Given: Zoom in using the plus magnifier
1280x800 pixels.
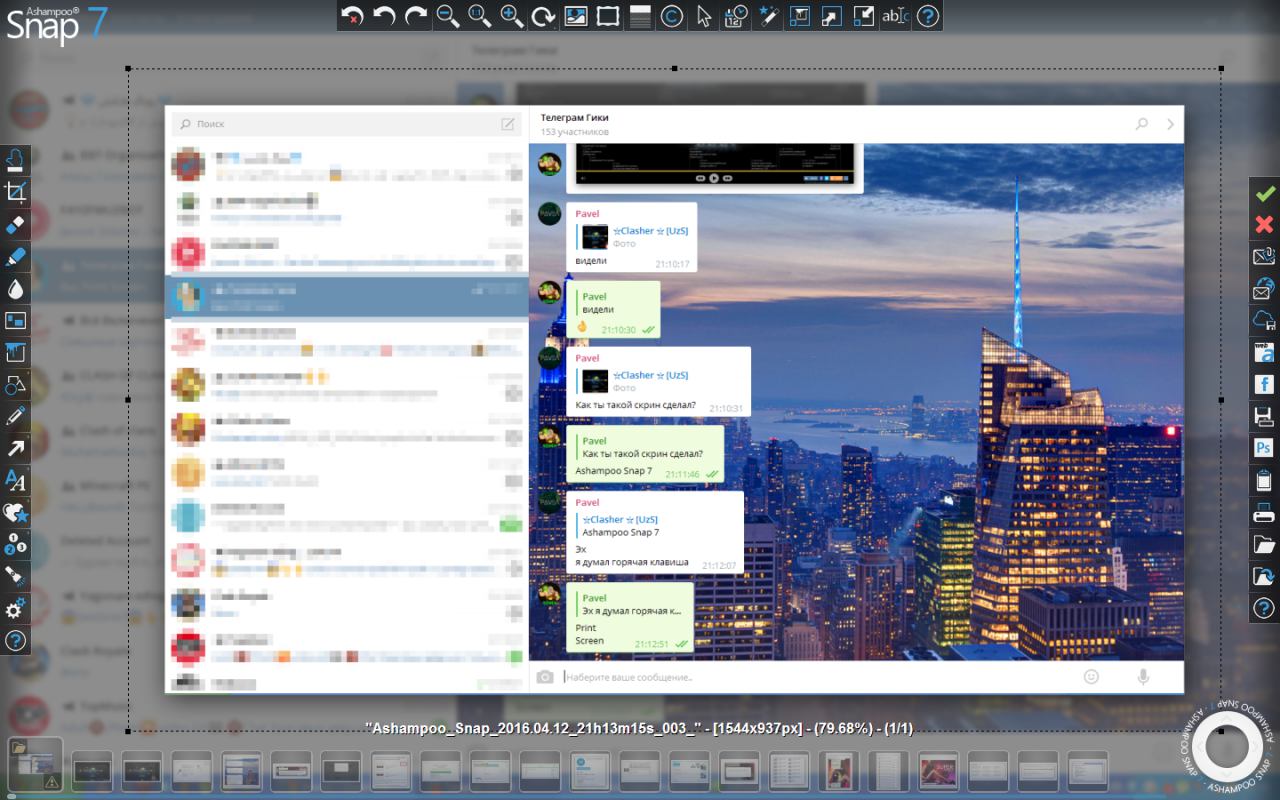Looking at the screenshot, I should 512,16.
